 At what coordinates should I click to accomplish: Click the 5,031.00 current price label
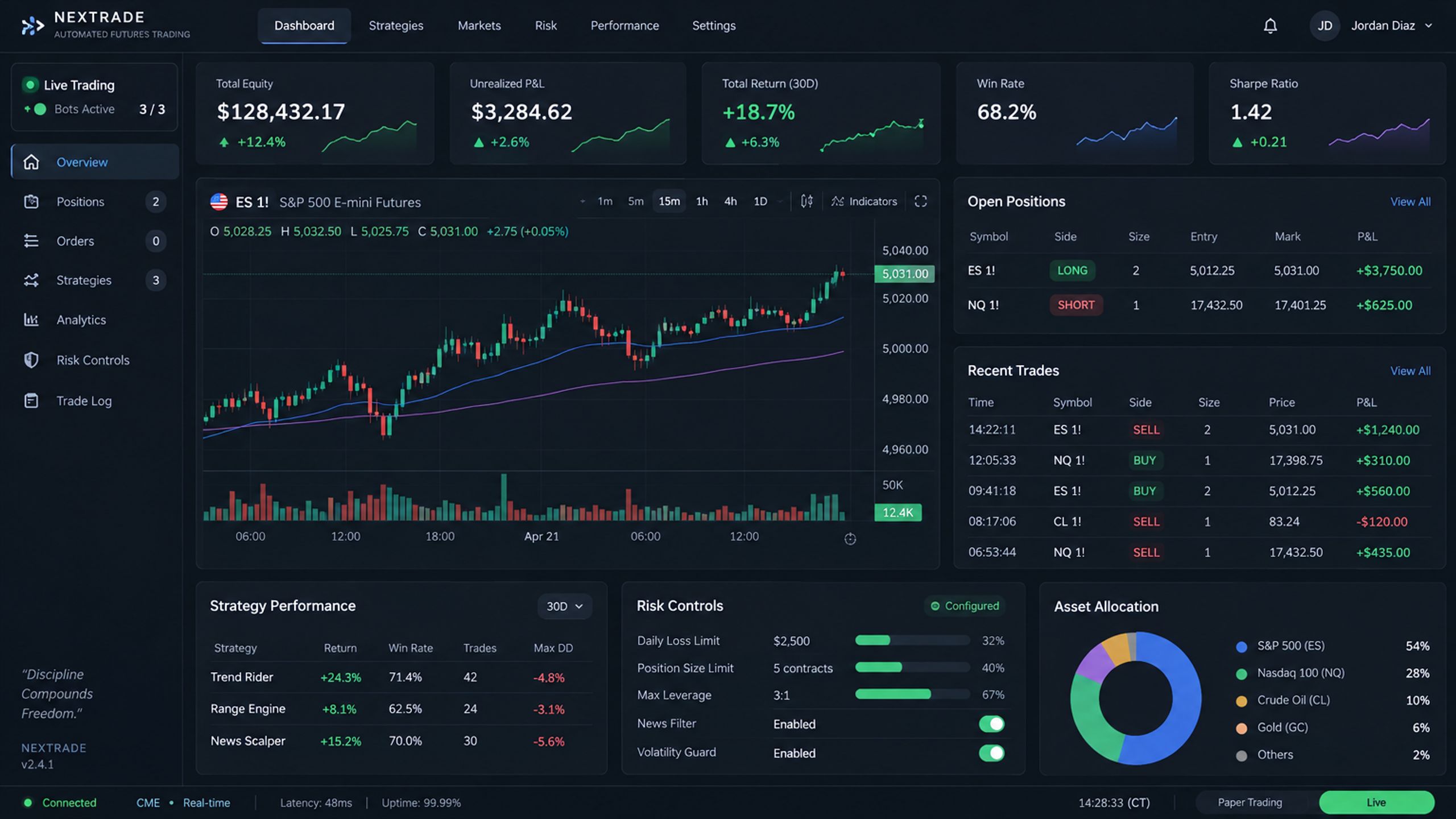904,274
